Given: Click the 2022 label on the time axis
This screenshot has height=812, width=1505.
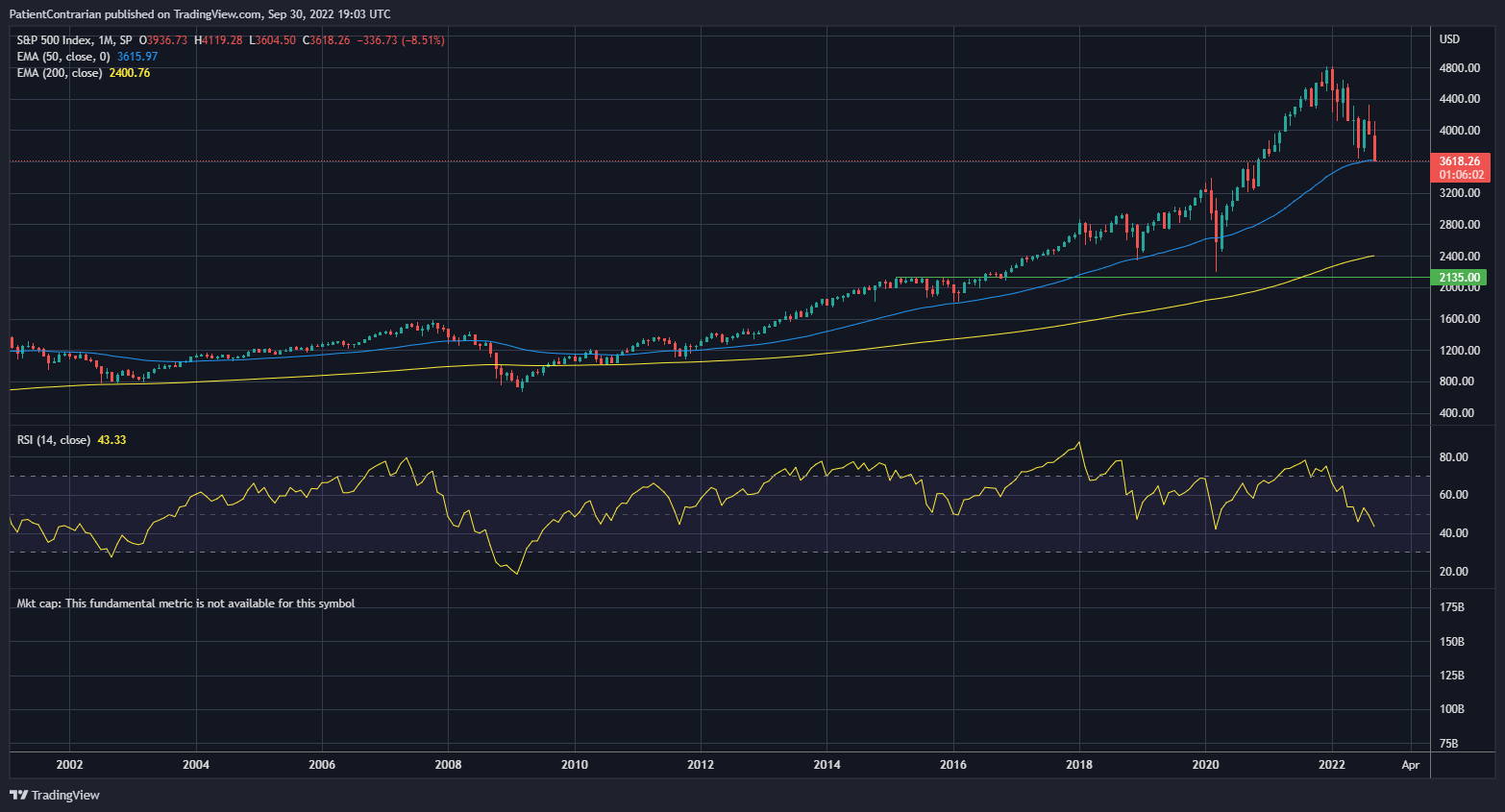Looking at the screenshot, I should pos(1331,765).
